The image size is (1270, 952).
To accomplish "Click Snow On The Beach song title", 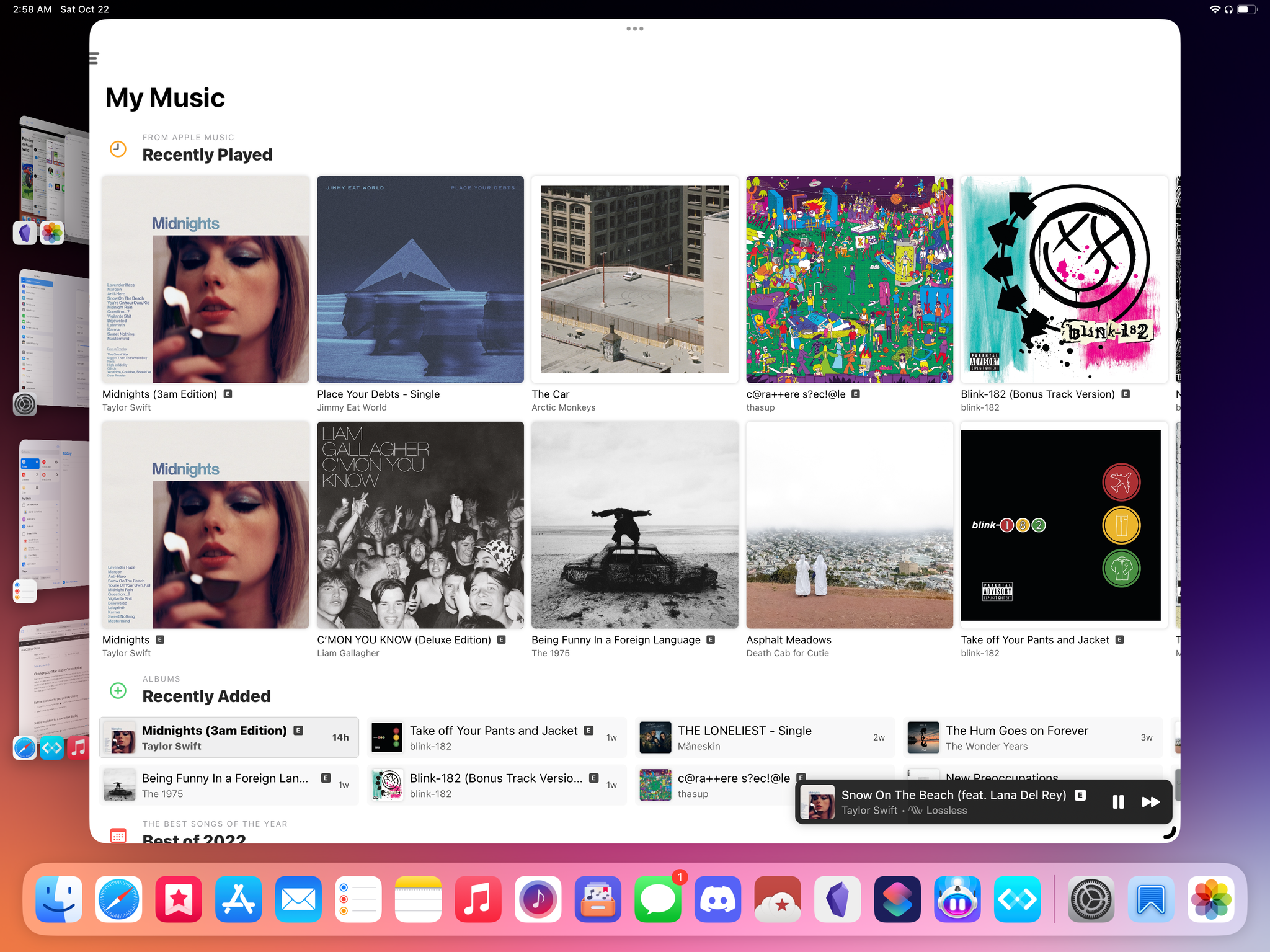I will pyautogui.click(x=954, y=794).
